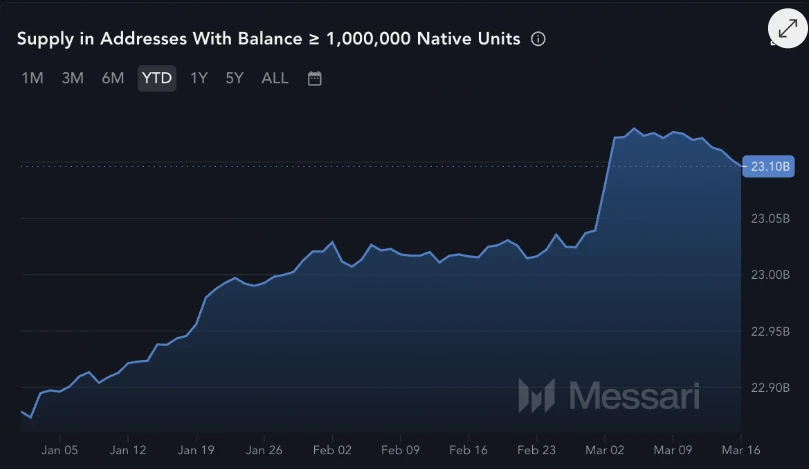Click the Messari logo watermark

tap(608, 395)
